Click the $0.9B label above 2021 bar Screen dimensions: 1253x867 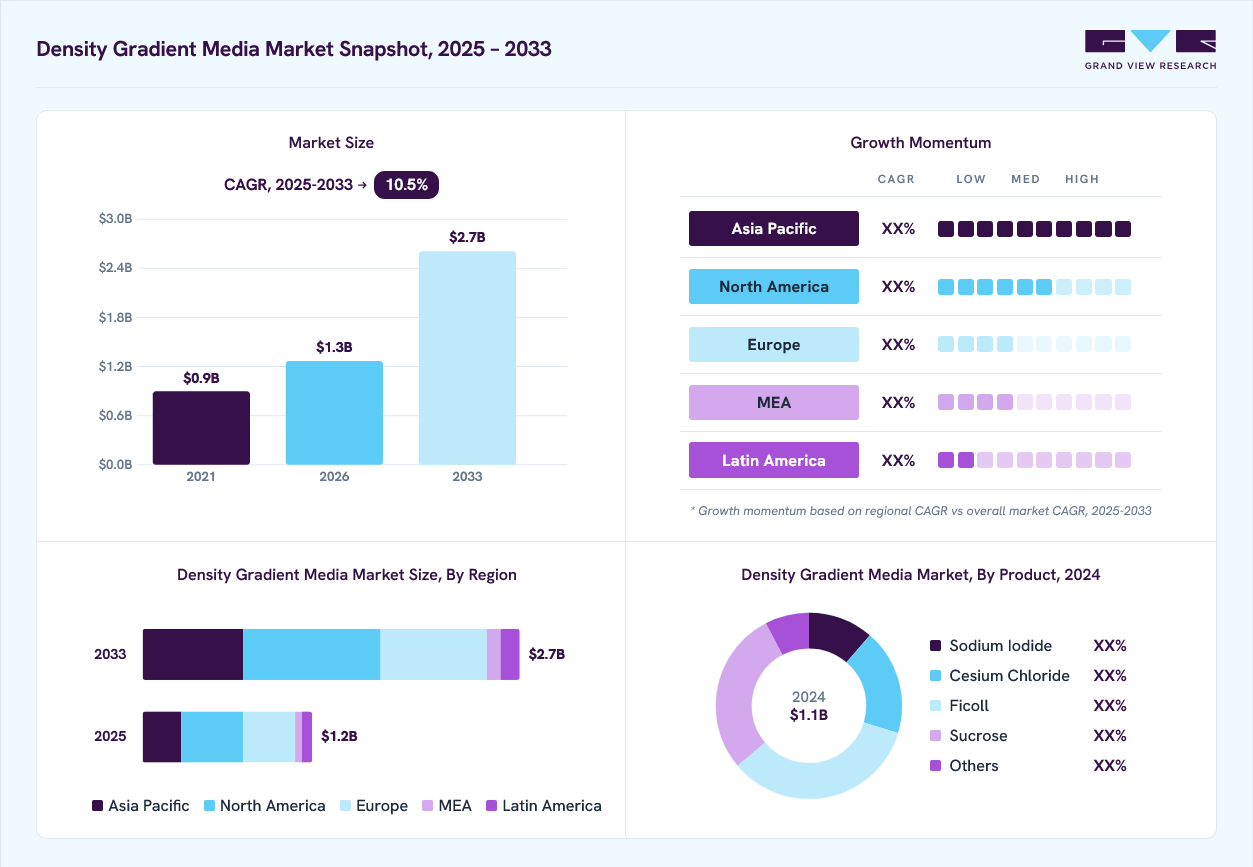pyautogui.click(x=201, y=378)
